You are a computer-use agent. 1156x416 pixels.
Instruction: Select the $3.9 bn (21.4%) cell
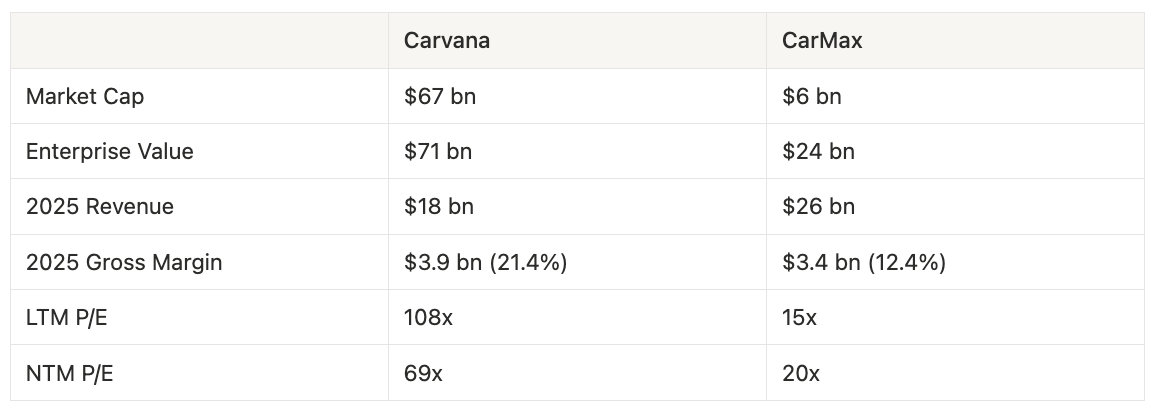point(486,263)
